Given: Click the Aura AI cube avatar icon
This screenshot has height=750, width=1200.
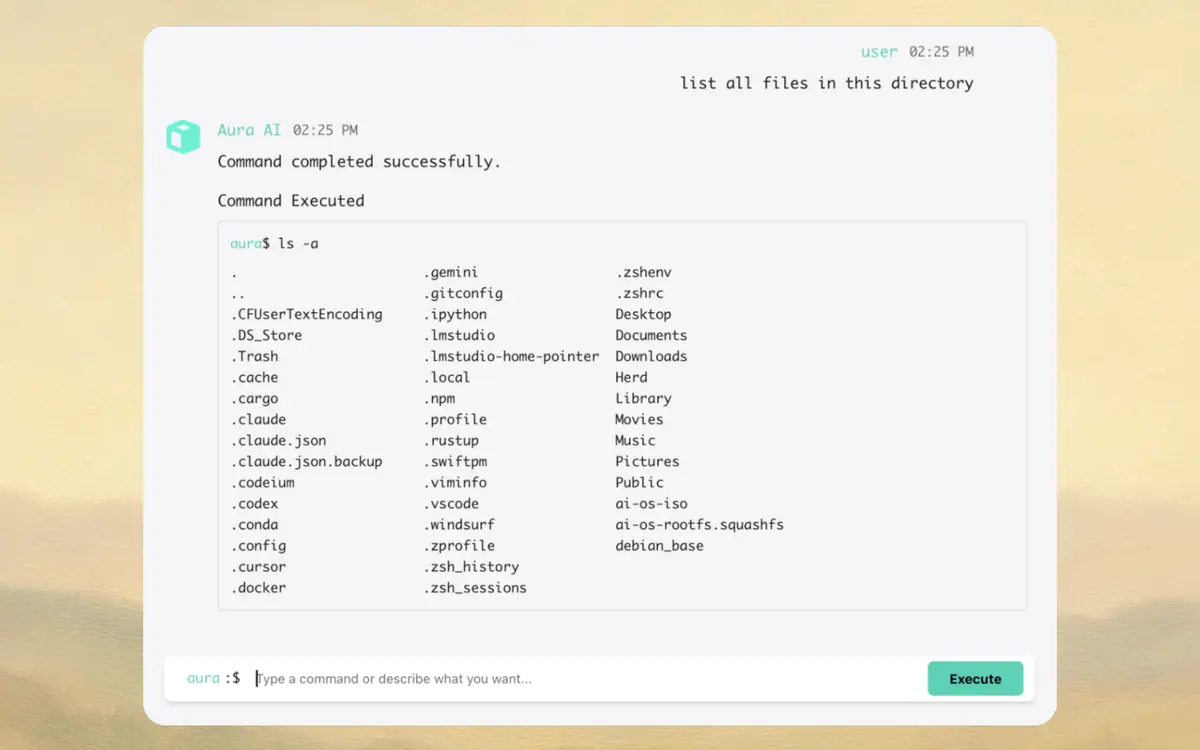Looking at the screenshot, I should (x=183, y=137).
